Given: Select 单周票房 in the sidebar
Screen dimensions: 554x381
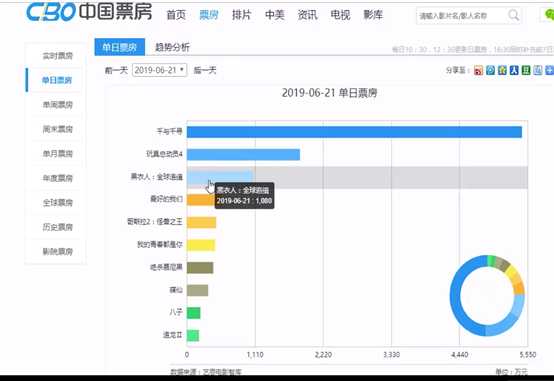Looking at the screenshot, I should point(58,105).
